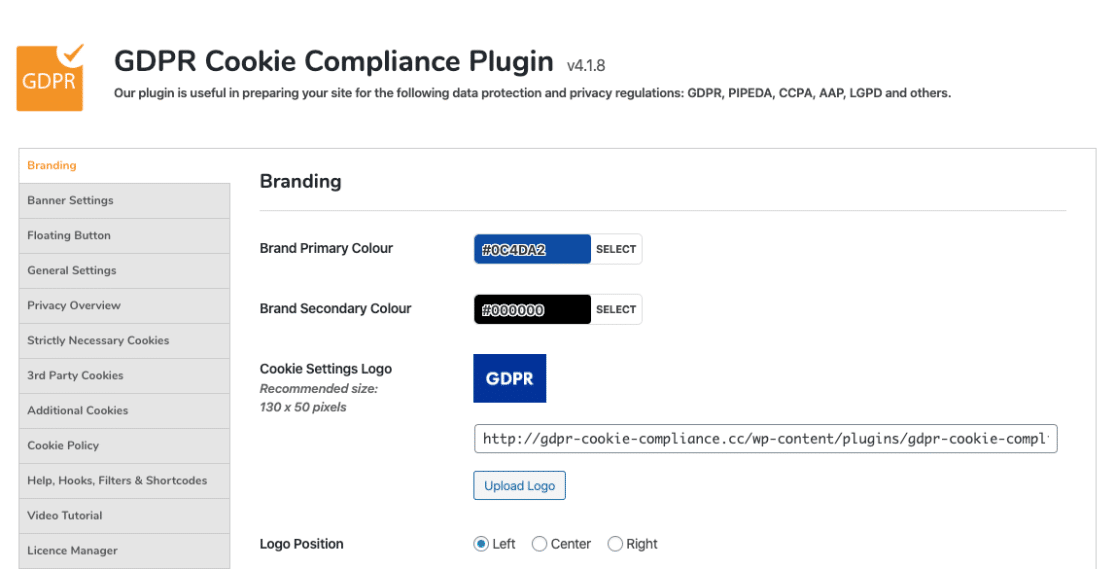
Task: Click the logo URL input field
Action: pyautogui.click(x=766, y=439)
